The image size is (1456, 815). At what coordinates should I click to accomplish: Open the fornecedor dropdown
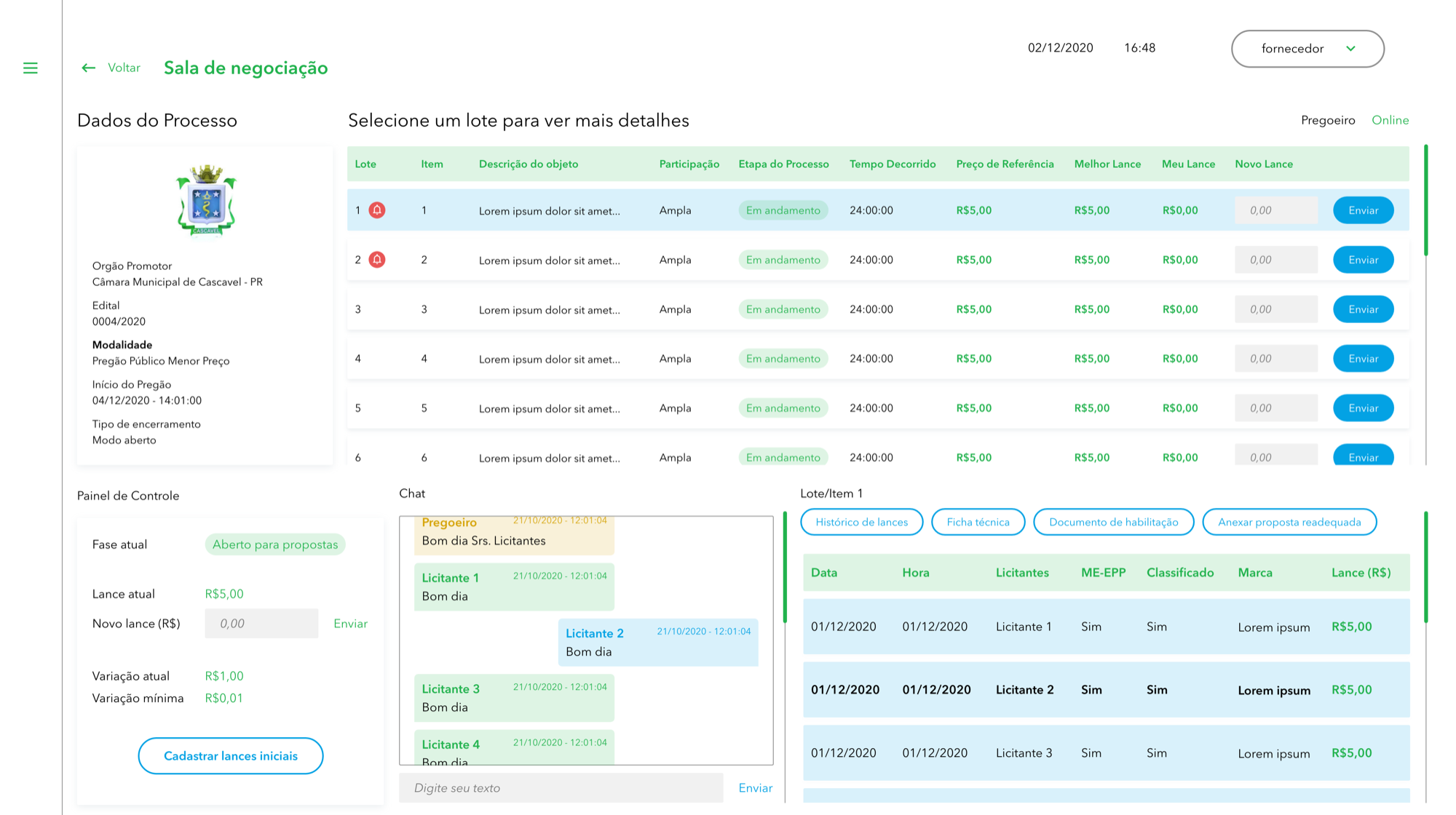coord(1307,49)
